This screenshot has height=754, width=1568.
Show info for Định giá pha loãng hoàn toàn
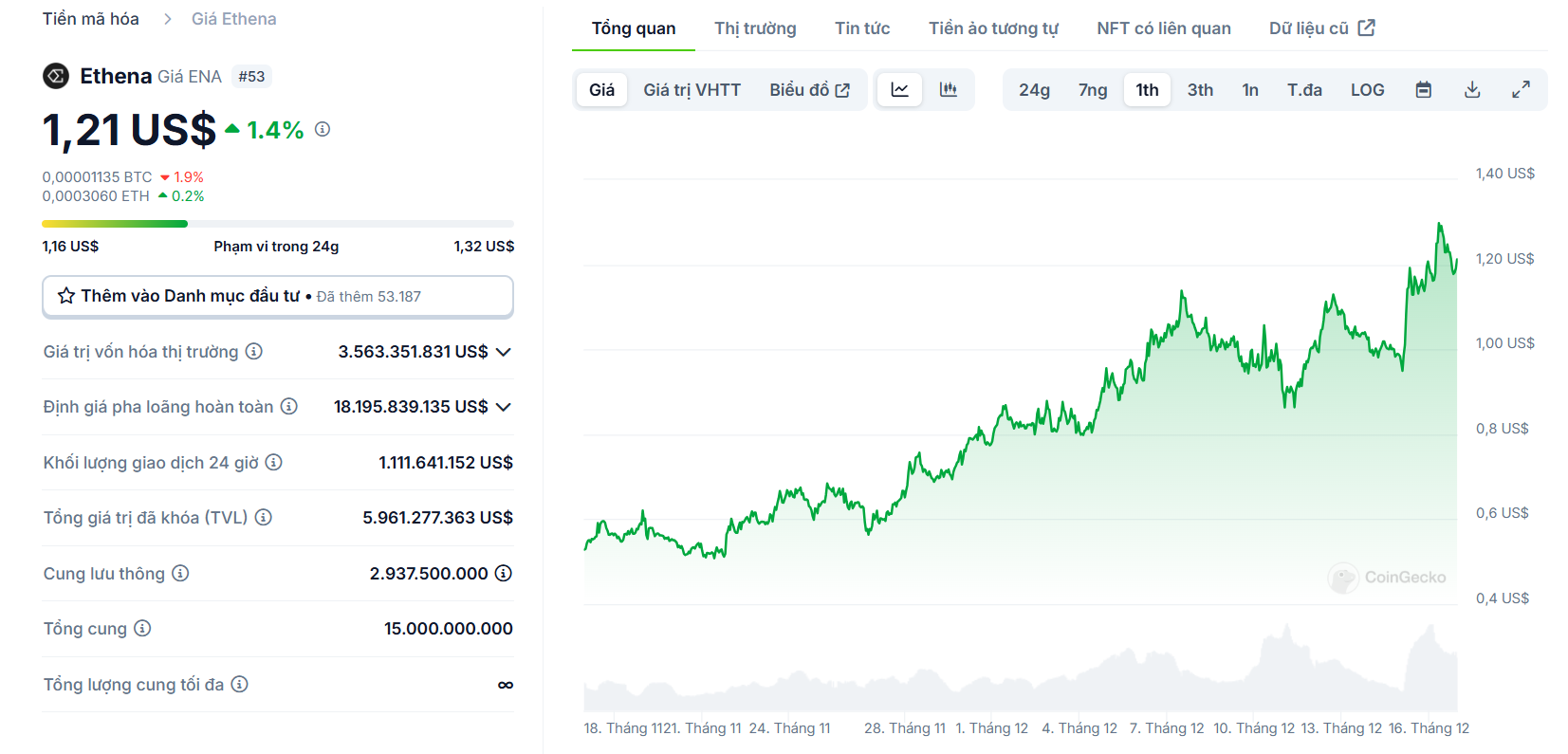(289, 406)
